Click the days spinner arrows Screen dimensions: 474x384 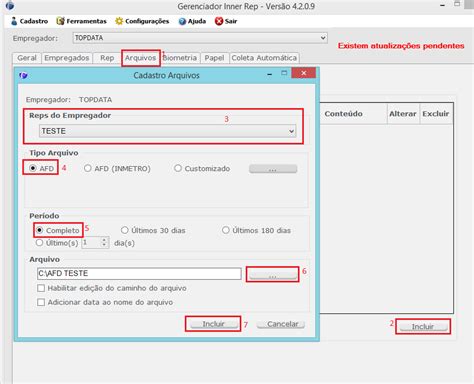tap(104, 242)
